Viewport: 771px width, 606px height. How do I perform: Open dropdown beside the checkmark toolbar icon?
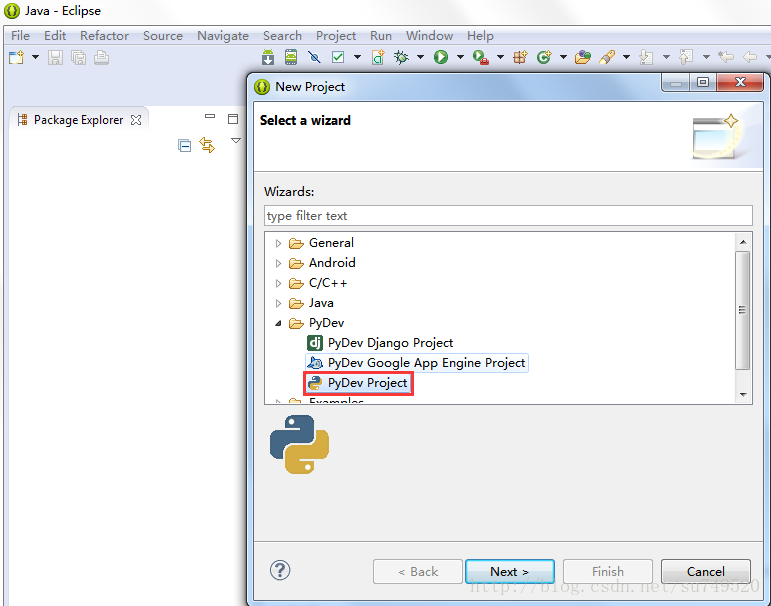click(357, 58)
